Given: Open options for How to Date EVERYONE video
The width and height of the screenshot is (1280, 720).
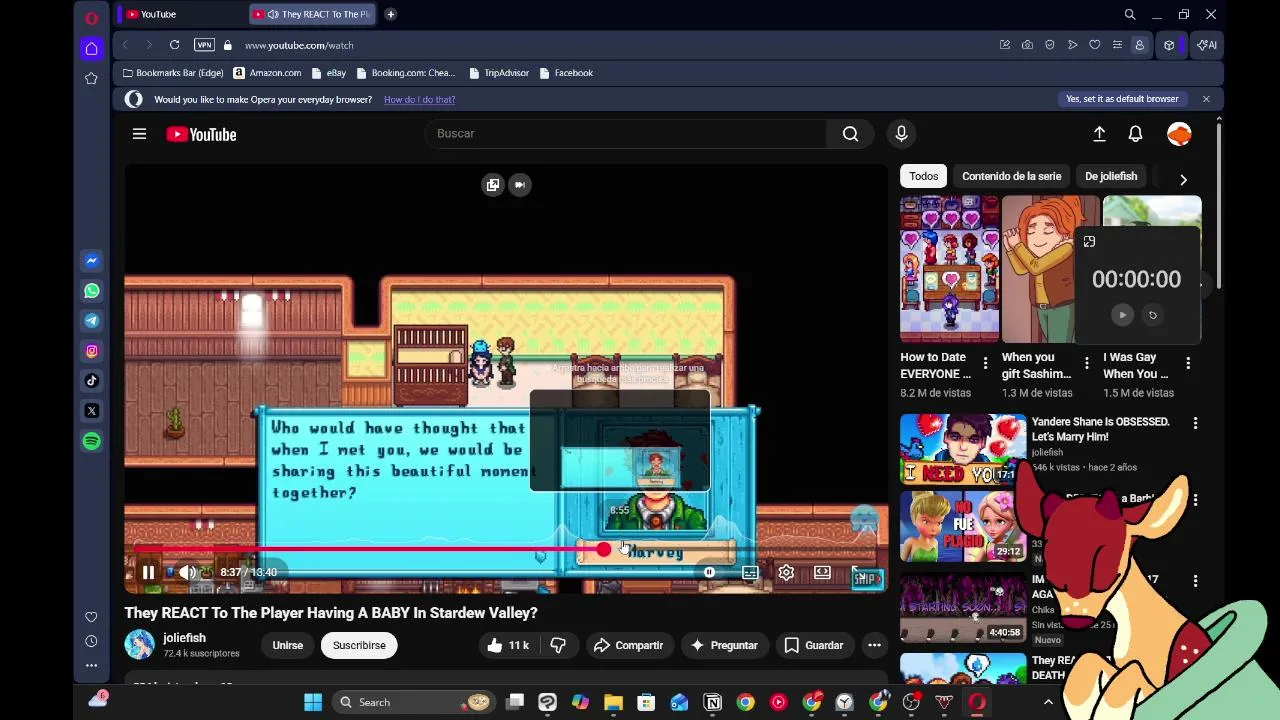Looking at the screenshot, I should (985, 364).
